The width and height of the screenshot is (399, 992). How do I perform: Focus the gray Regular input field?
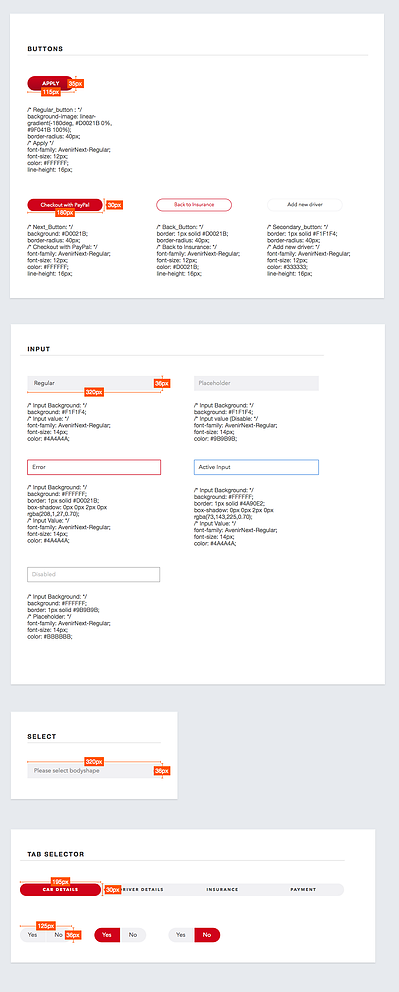(x=94, y=383)
